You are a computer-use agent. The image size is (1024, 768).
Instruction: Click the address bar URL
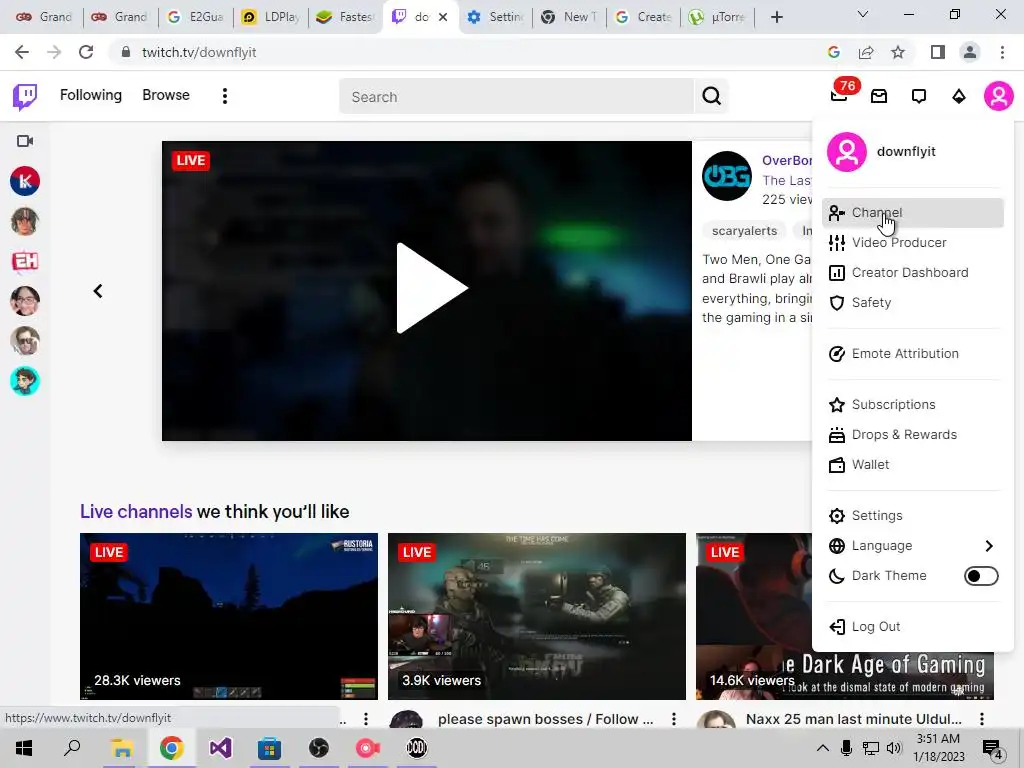199,52
